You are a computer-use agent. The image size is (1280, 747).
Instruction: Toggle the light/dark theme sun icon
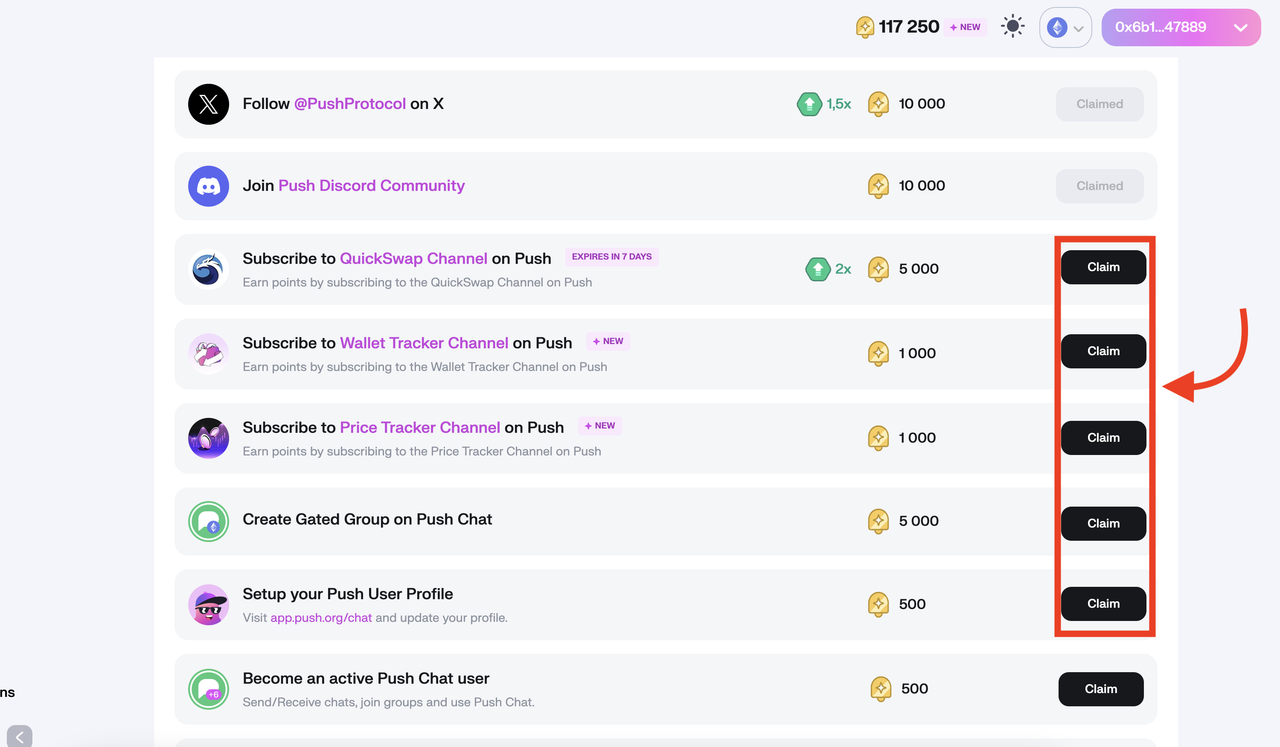pos(1013,27)
